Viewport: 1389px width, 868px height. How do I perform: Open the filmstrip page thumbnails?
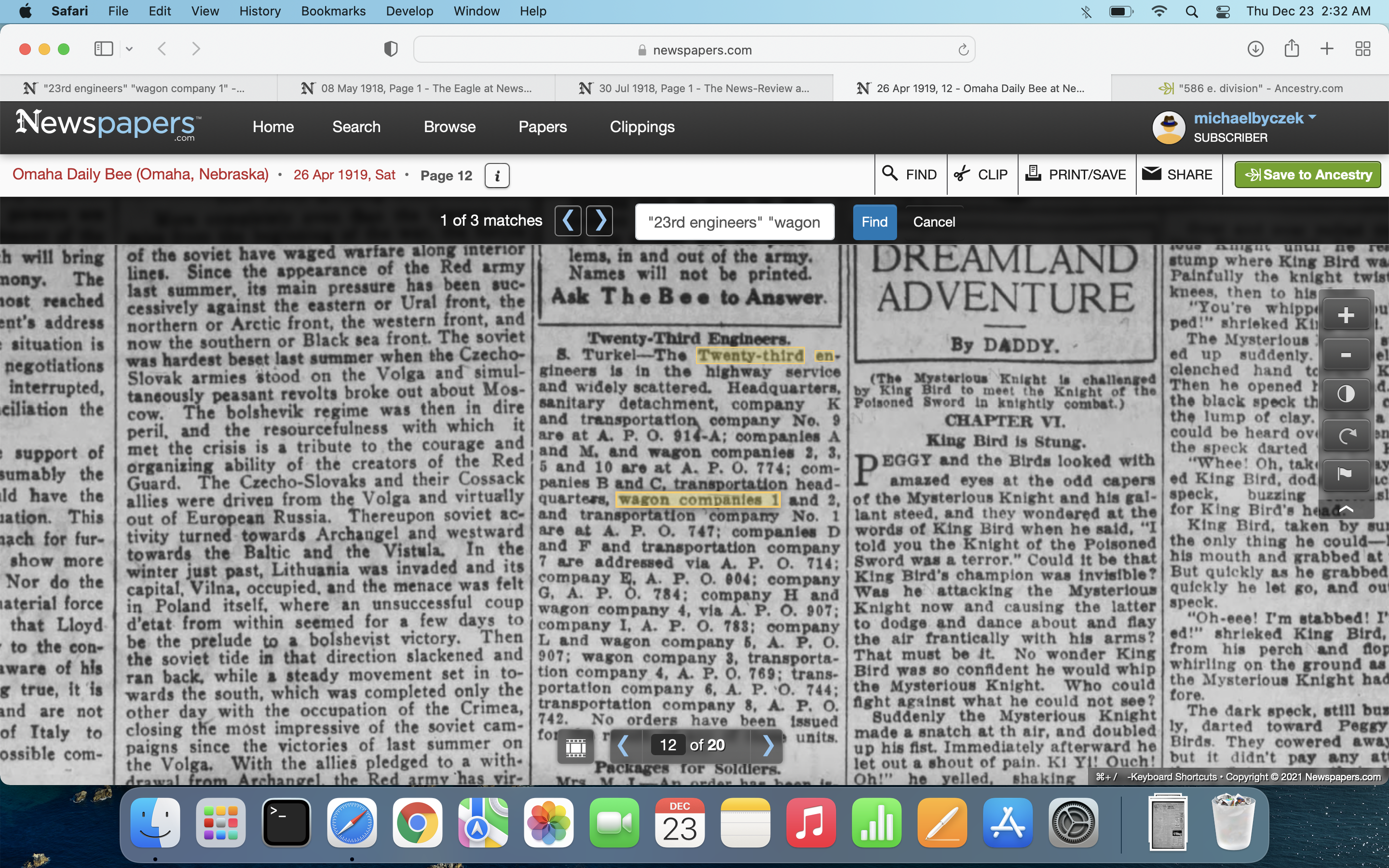click(576, 746)
